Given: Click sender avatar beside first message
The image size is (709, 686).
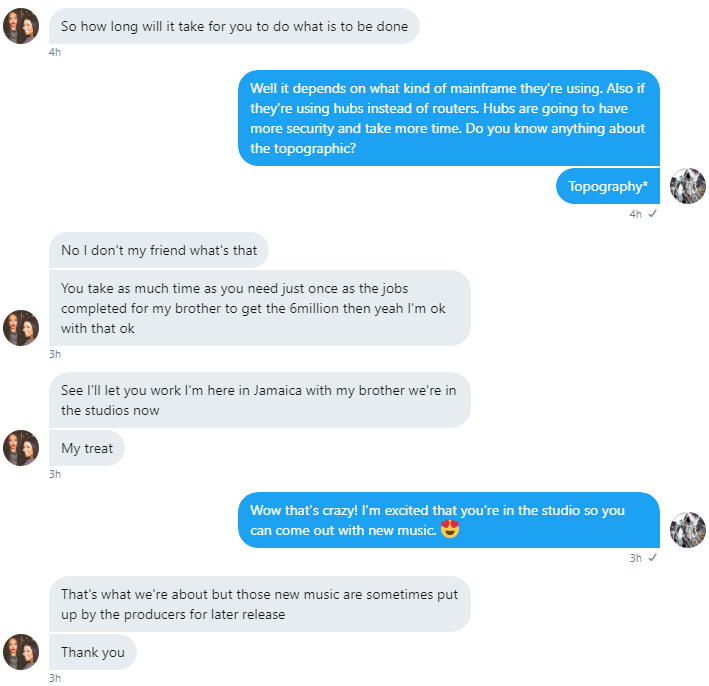Looking at the screenshot, I should pyautogui.click(x=21, y=26).
